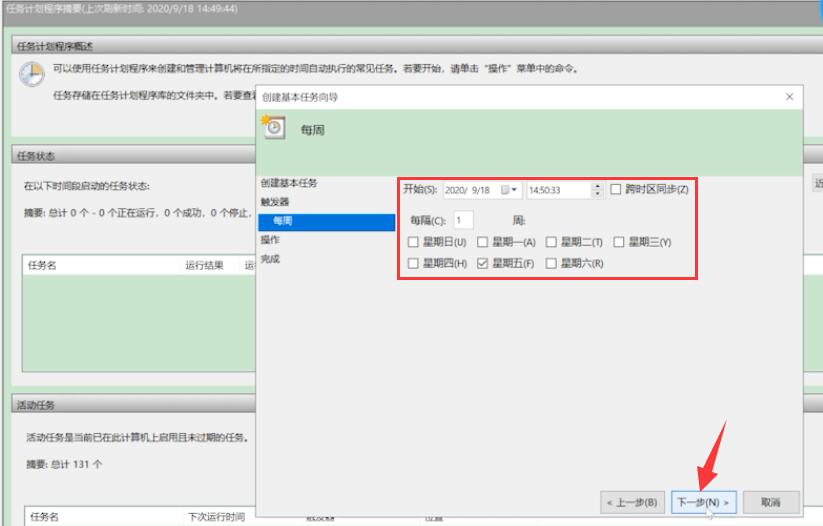Select 完成 step in wizard sidebar
Viewport: 823px width, 526px height.
(270, 259)
